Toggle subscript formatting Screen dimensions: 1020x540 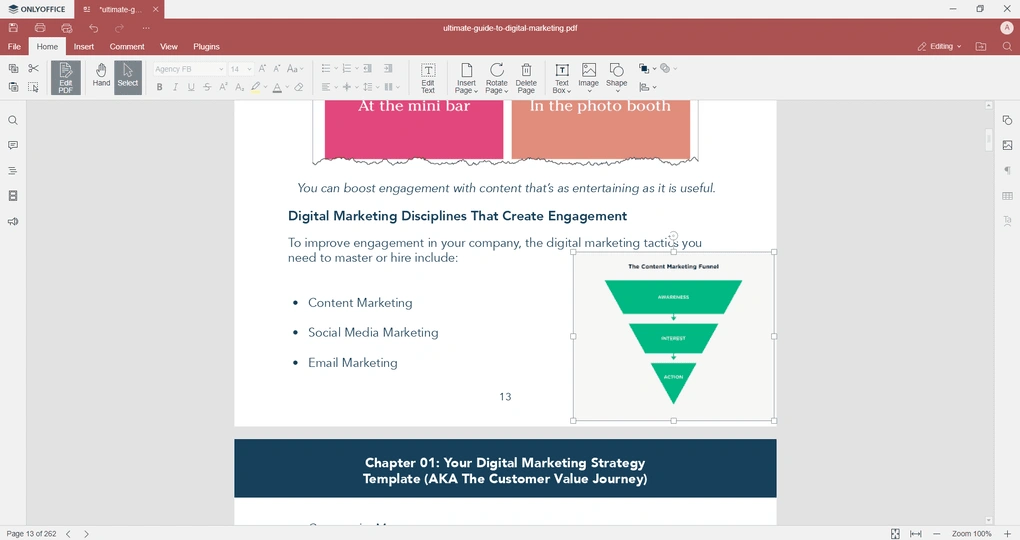[239, 87]
